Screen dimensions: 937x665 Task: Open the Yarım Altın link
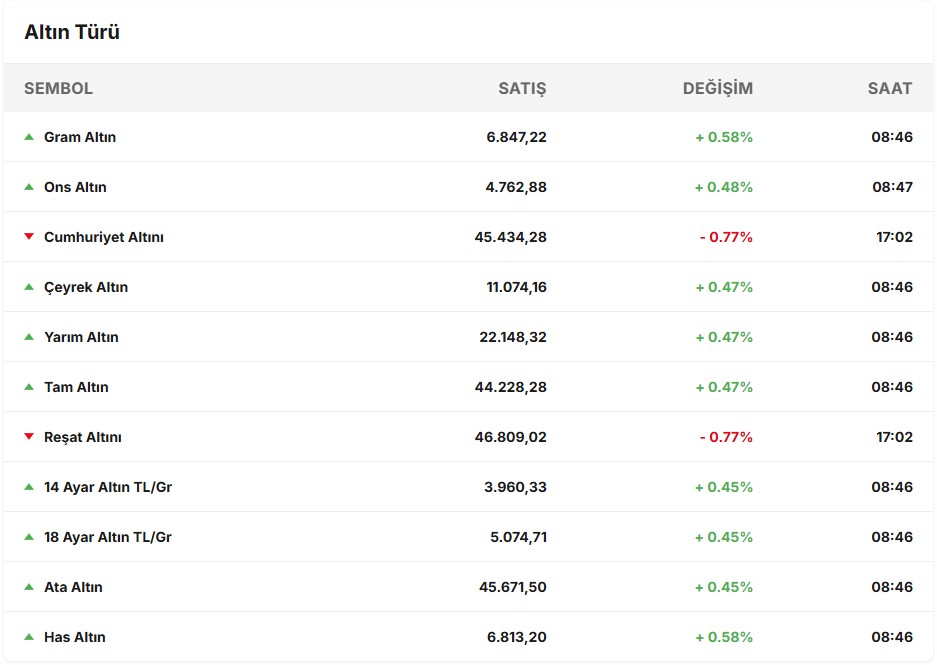[x=81, y=337]
